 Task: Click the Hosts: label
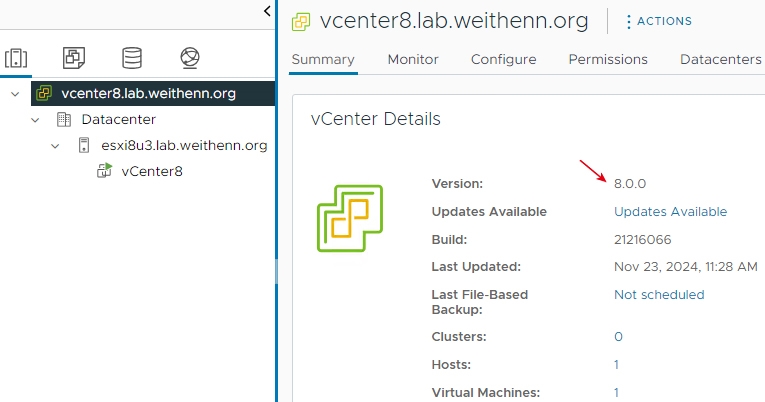pos(451,364)
